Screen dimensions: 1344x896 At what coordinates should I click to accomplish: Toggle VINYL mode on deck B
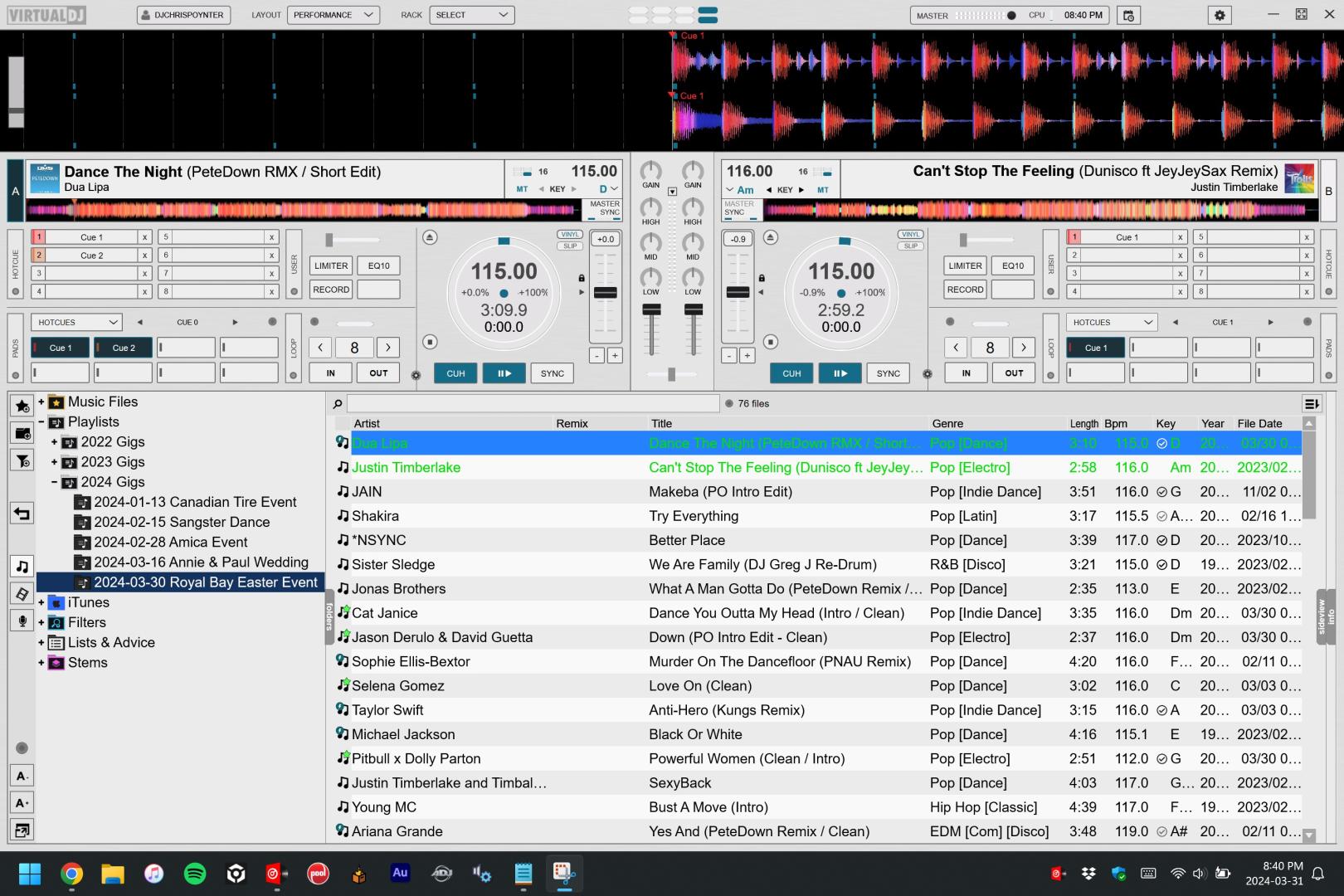[911, 235]
